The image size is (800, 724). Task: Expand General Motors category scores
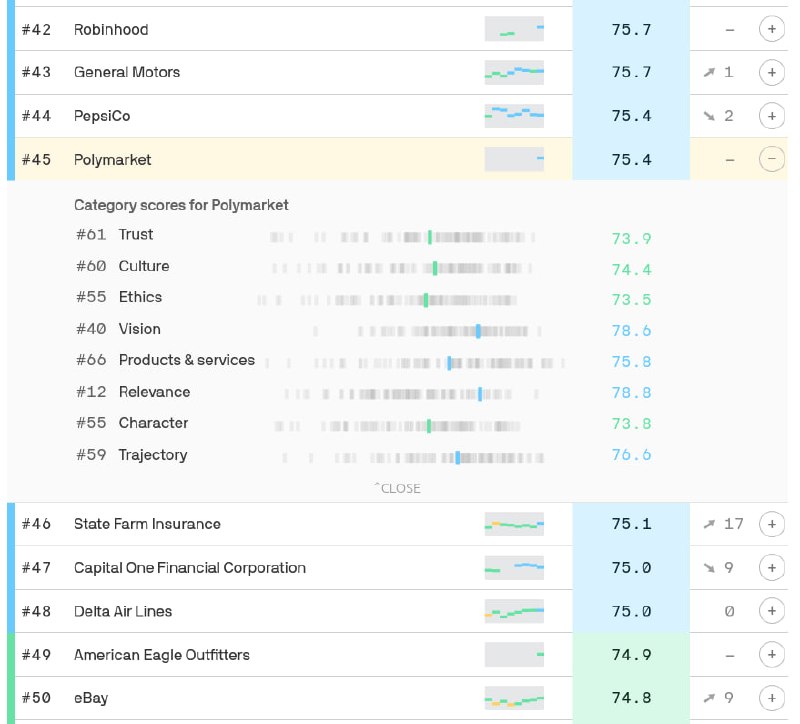coord(771,72)
